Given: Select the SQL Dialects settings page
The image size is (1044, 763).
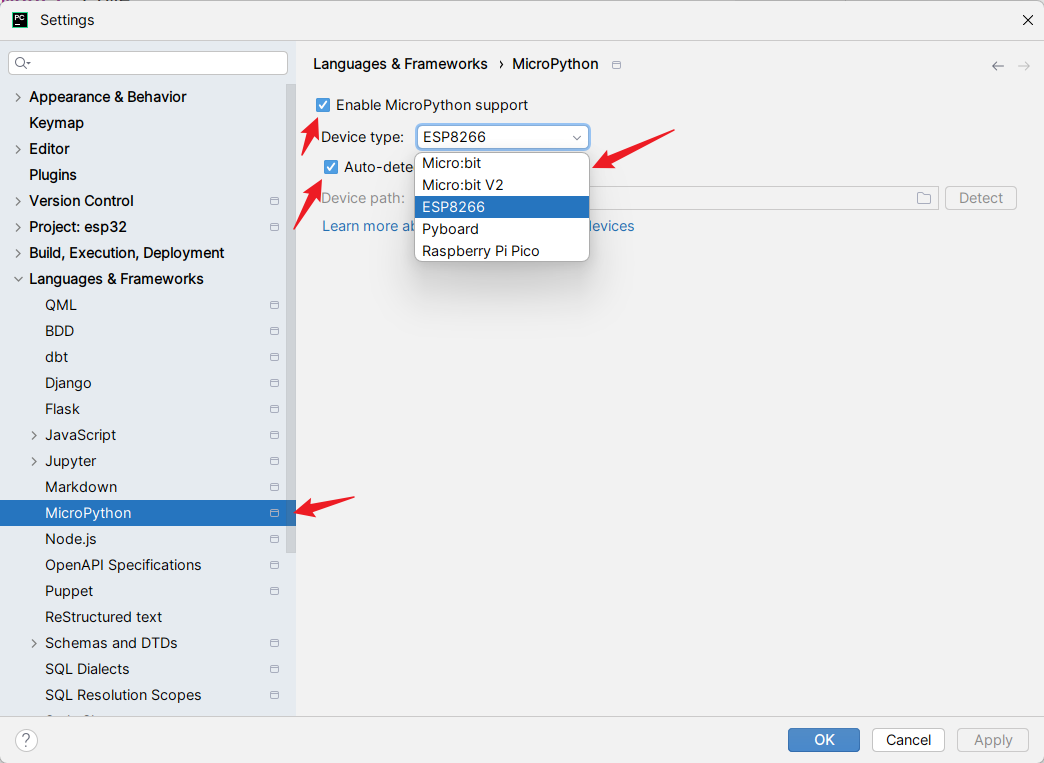Looking at the screenshot, I should click(x=87, y=669).
